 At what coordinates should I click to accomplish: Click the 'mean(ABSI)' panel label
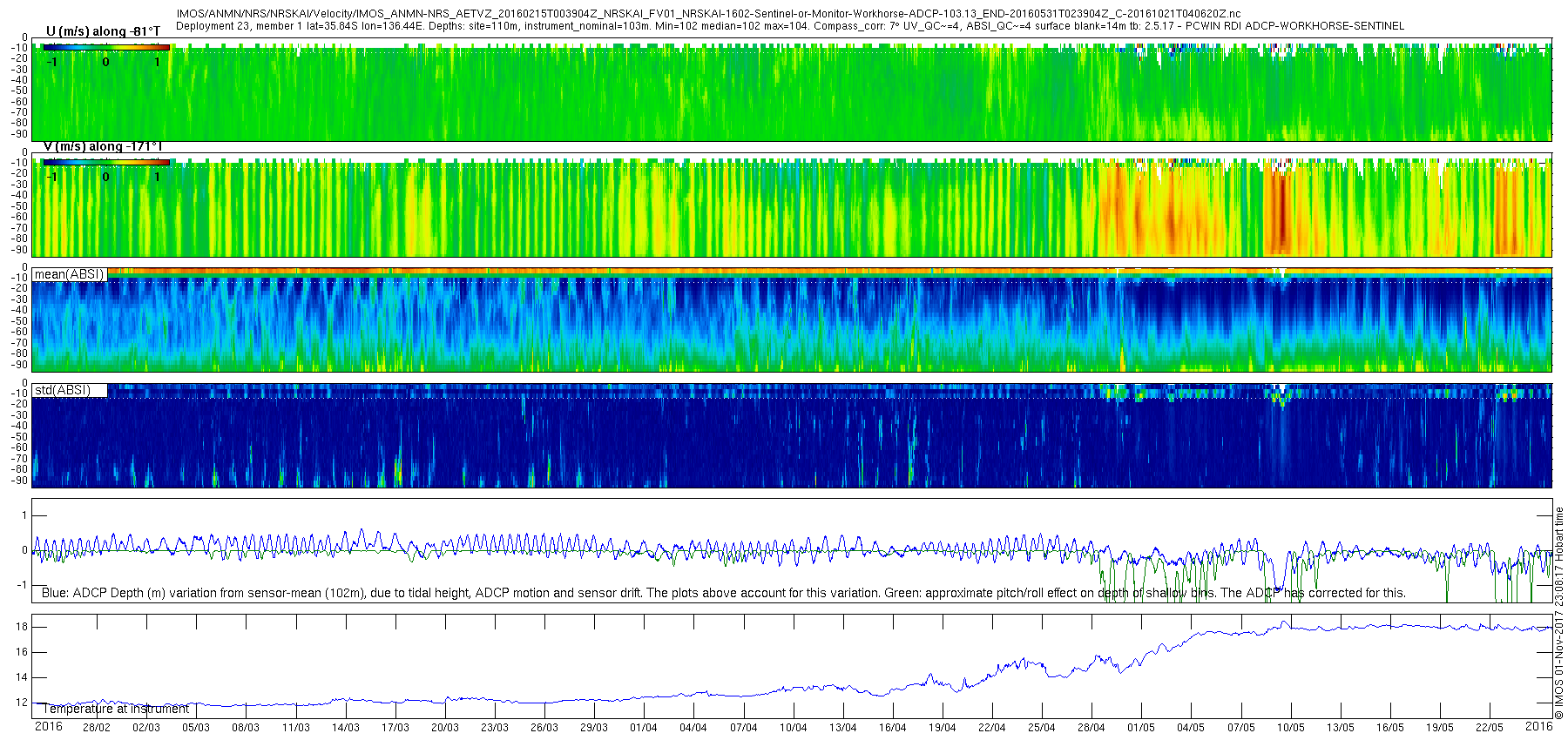(x=69, y=274)
